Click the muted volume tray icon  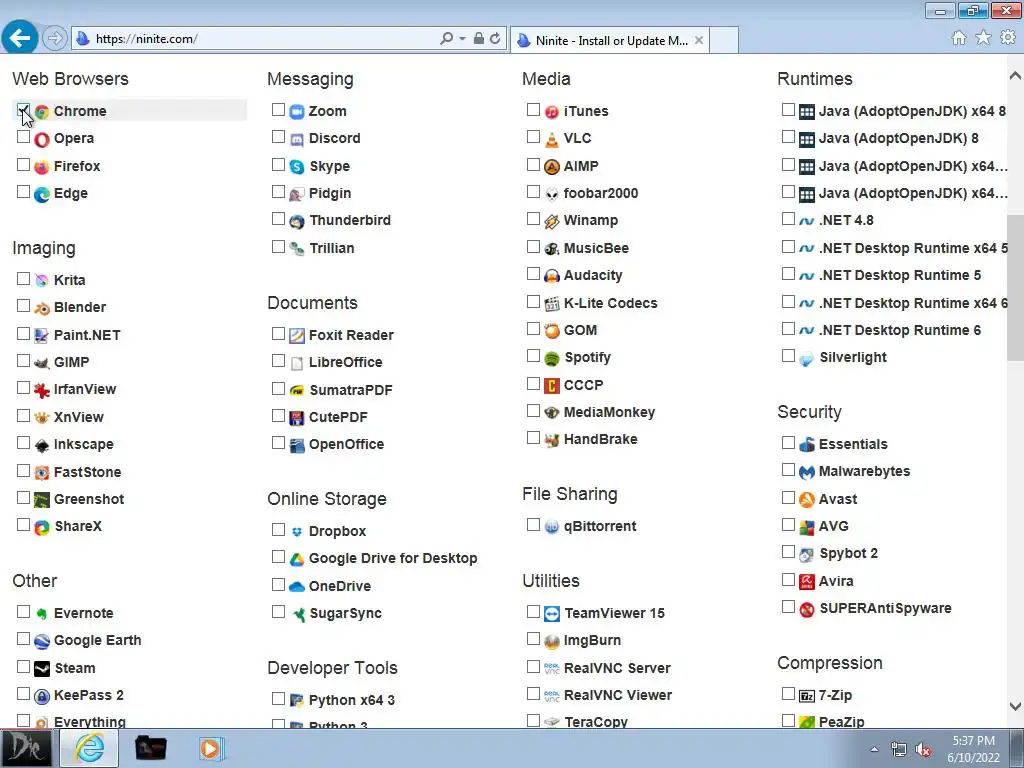[923, 750]
